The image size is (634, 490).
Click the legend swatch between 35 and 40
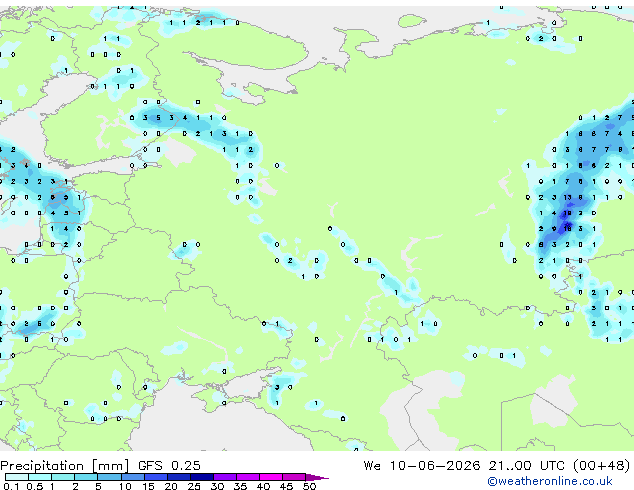click(248, 477)
